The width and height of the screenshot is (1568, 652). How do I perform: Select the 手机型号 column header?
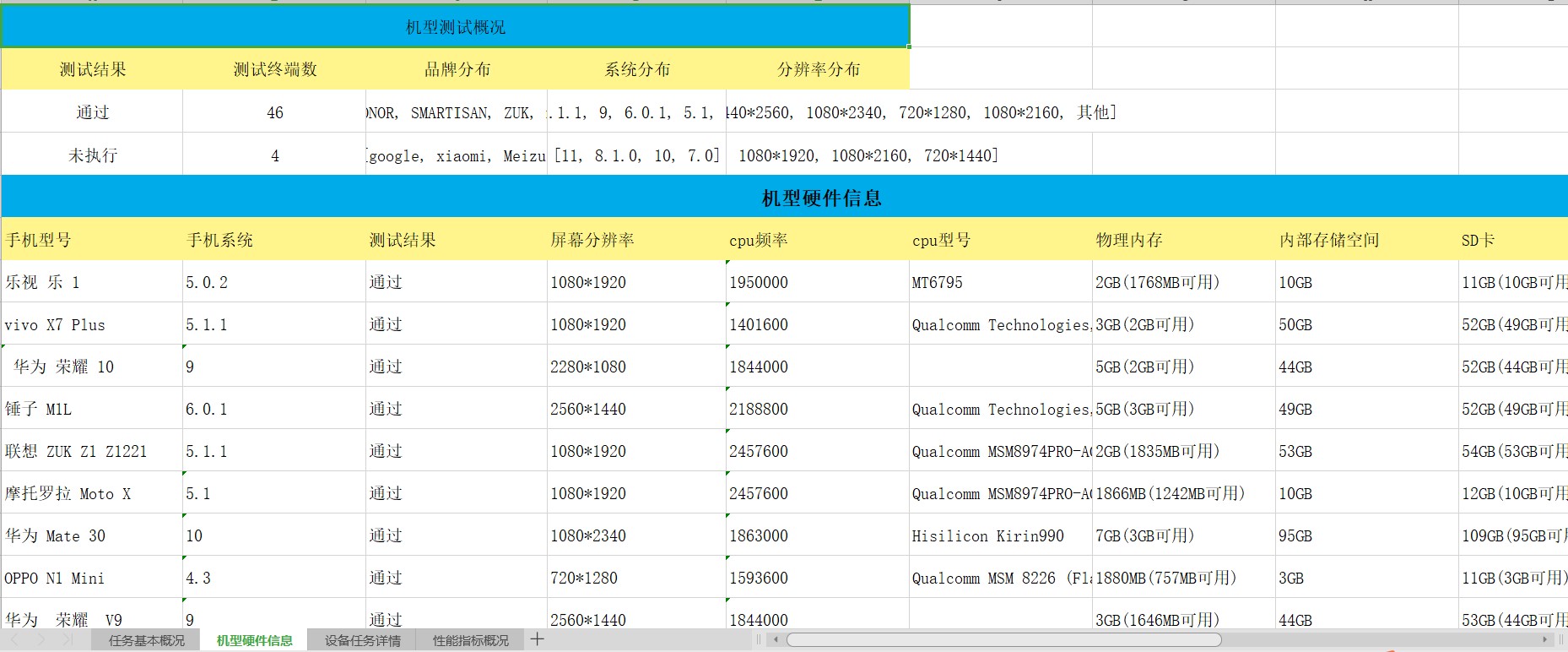click(x=92, y=240)
